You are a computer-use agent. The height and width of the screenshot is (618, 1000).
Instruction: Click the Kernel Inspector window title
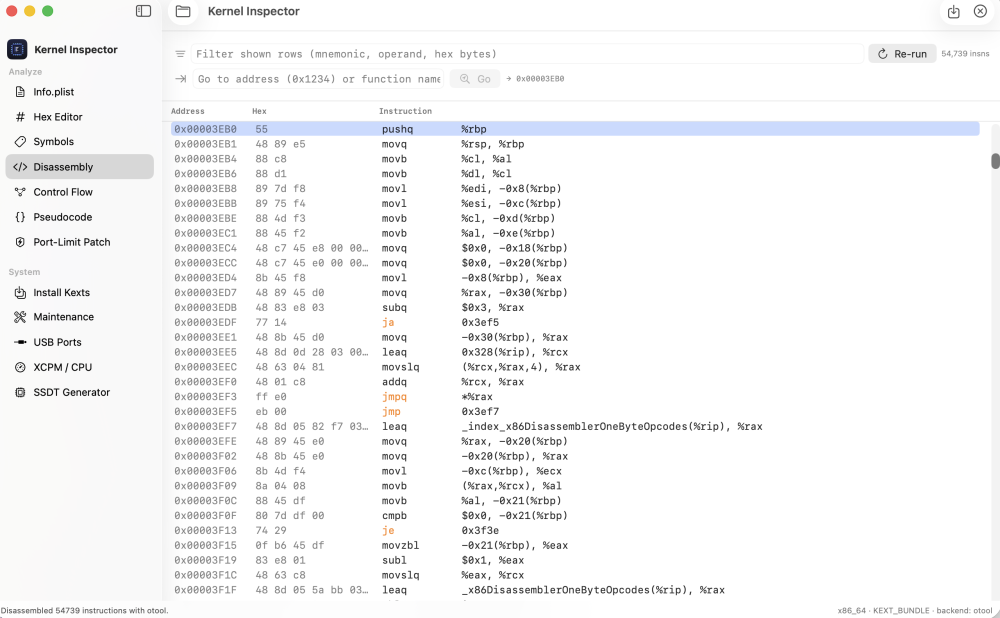click(x=253, y=11)
